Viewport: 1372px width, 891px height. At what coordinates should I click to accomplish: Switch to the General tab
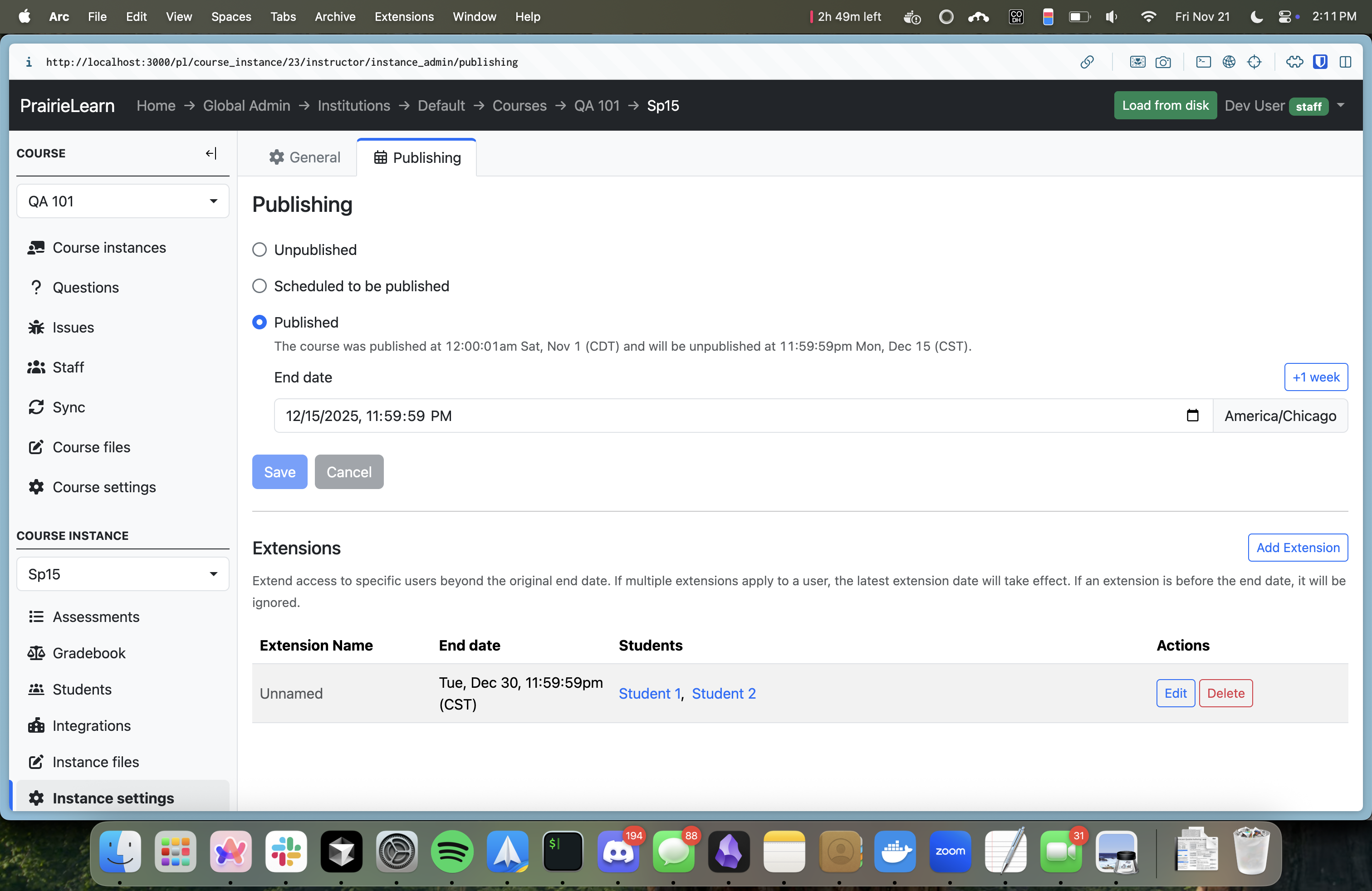click(304, 157)
